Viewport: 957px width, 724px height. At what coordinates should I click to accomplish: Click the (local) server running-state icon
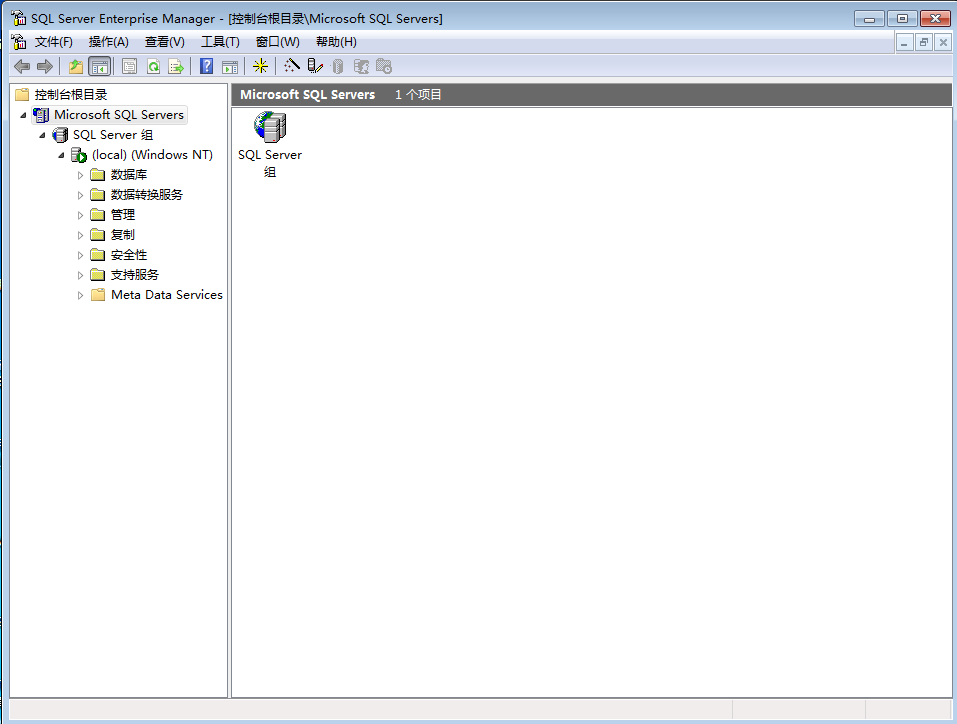(x=79, y=155)
